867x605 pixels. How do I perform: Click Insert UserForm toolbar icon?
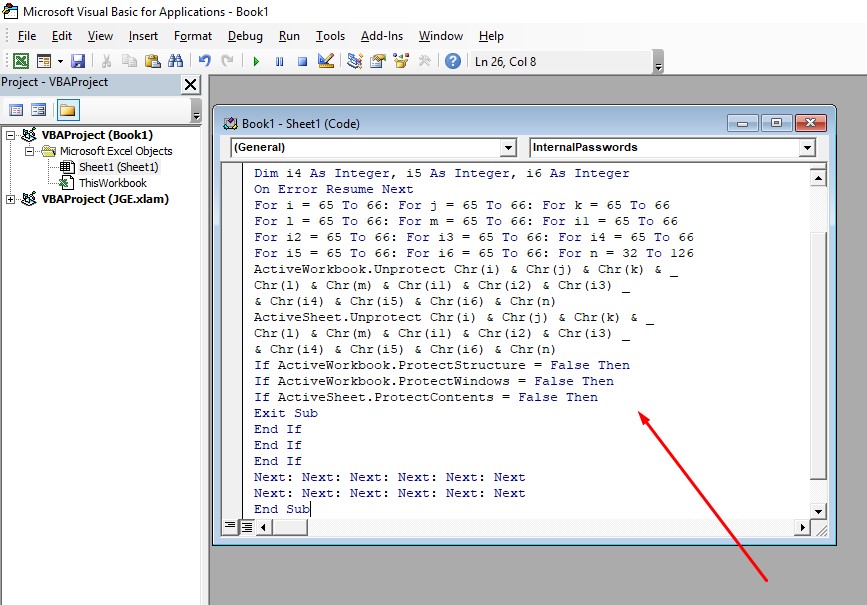44,61
